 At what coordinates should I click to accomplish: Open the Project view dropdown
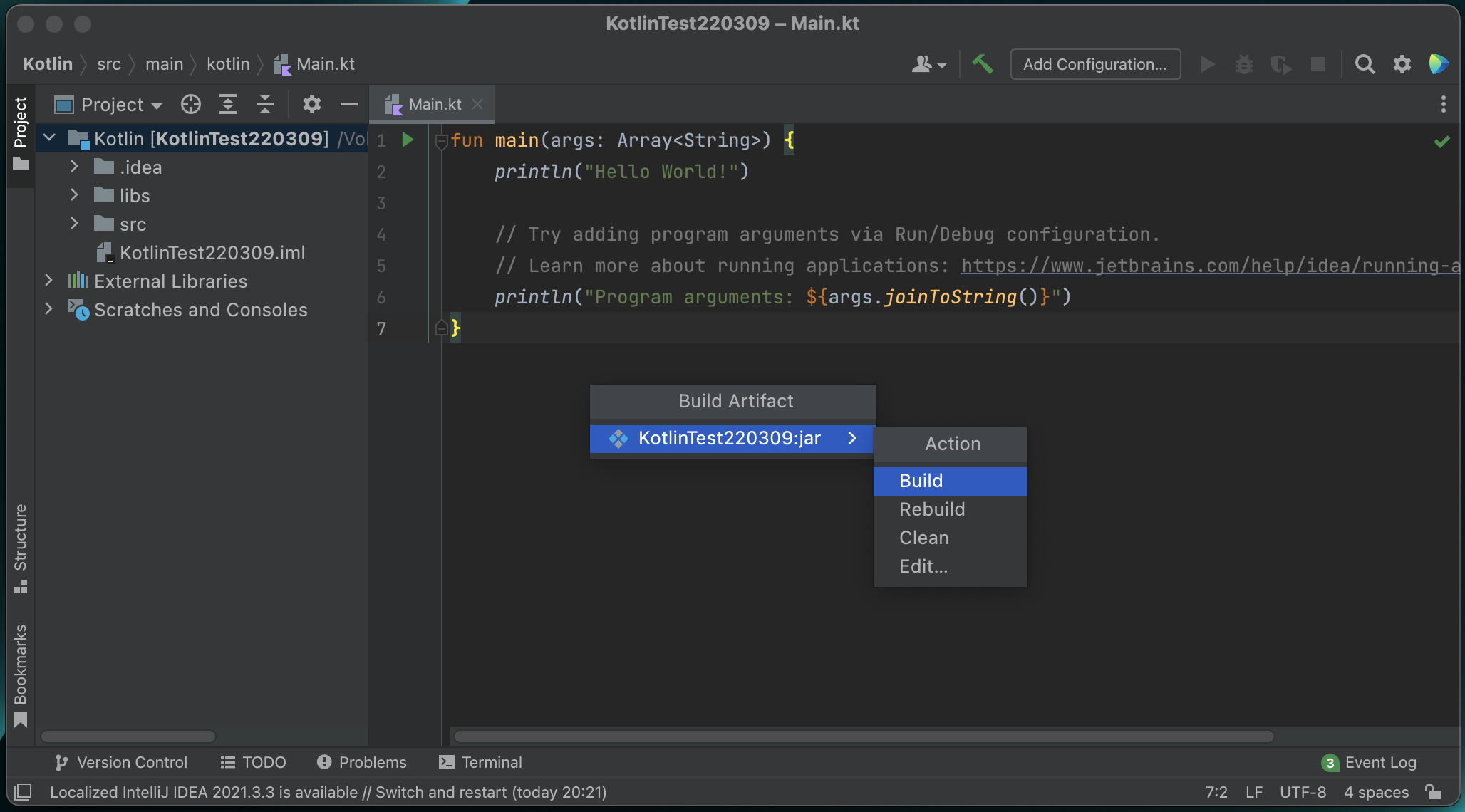[x=110, y=104]
